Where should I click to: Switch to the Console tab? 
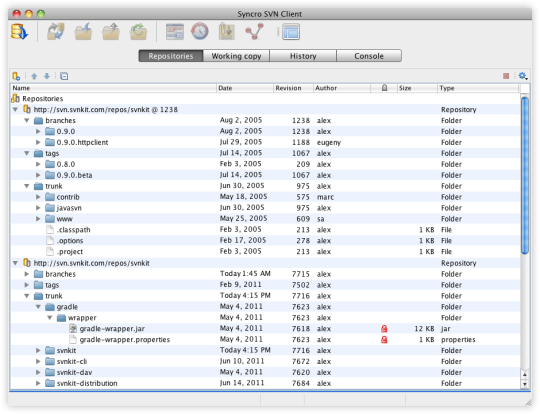coord(369,56)
